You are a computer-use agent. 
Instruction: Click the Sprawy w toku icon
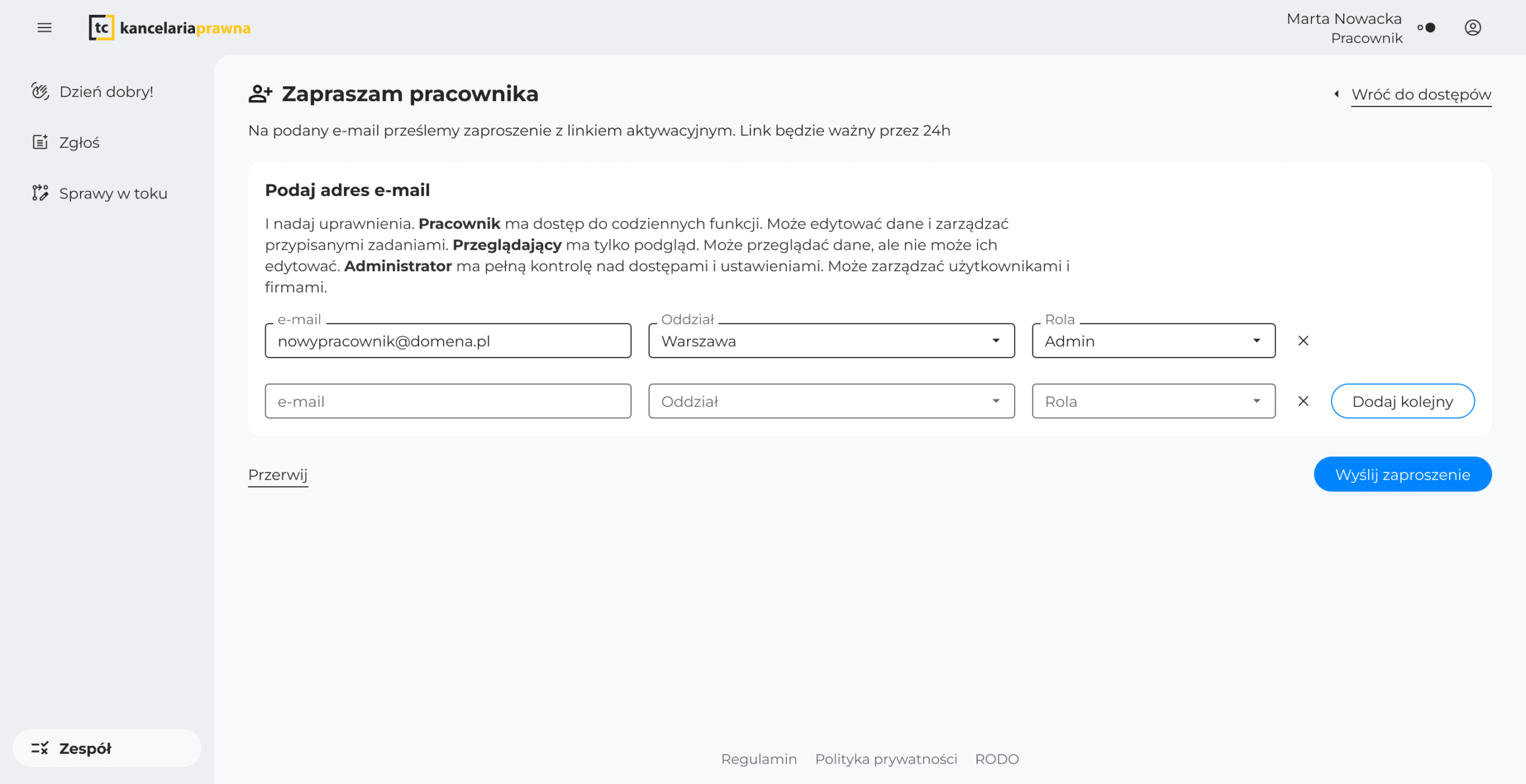pyautogui.click(x=40, y=193)
